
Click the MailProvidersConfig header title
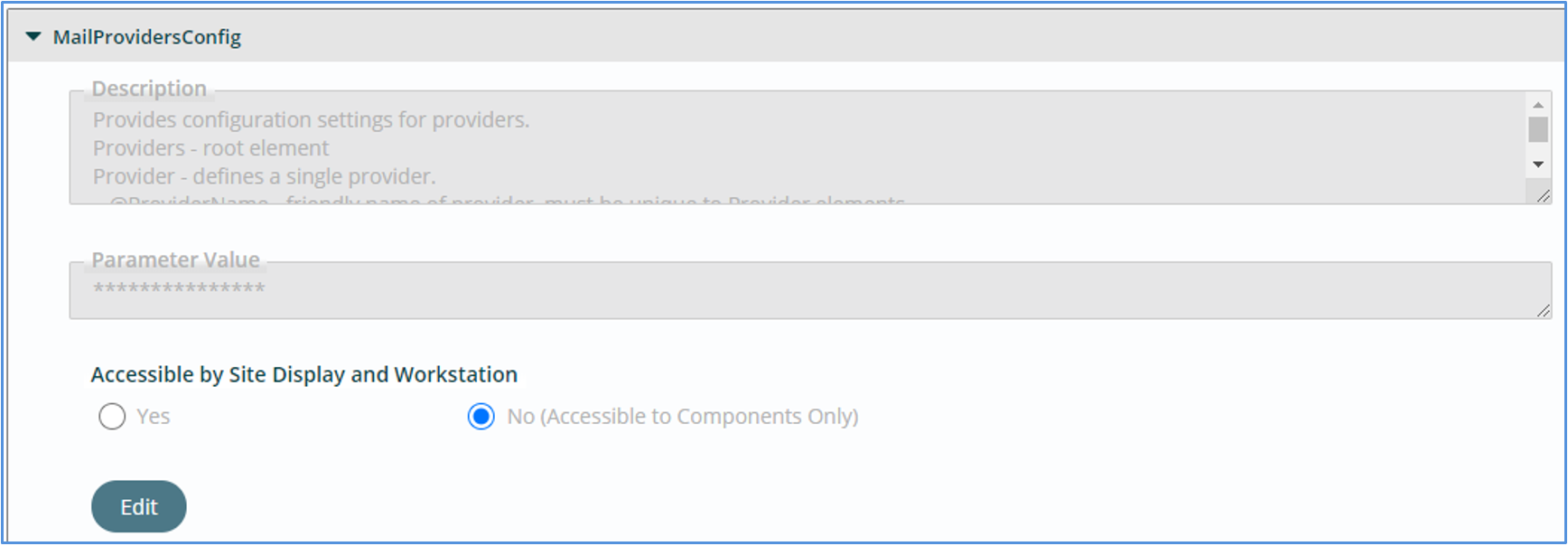[x=147, y=37]
